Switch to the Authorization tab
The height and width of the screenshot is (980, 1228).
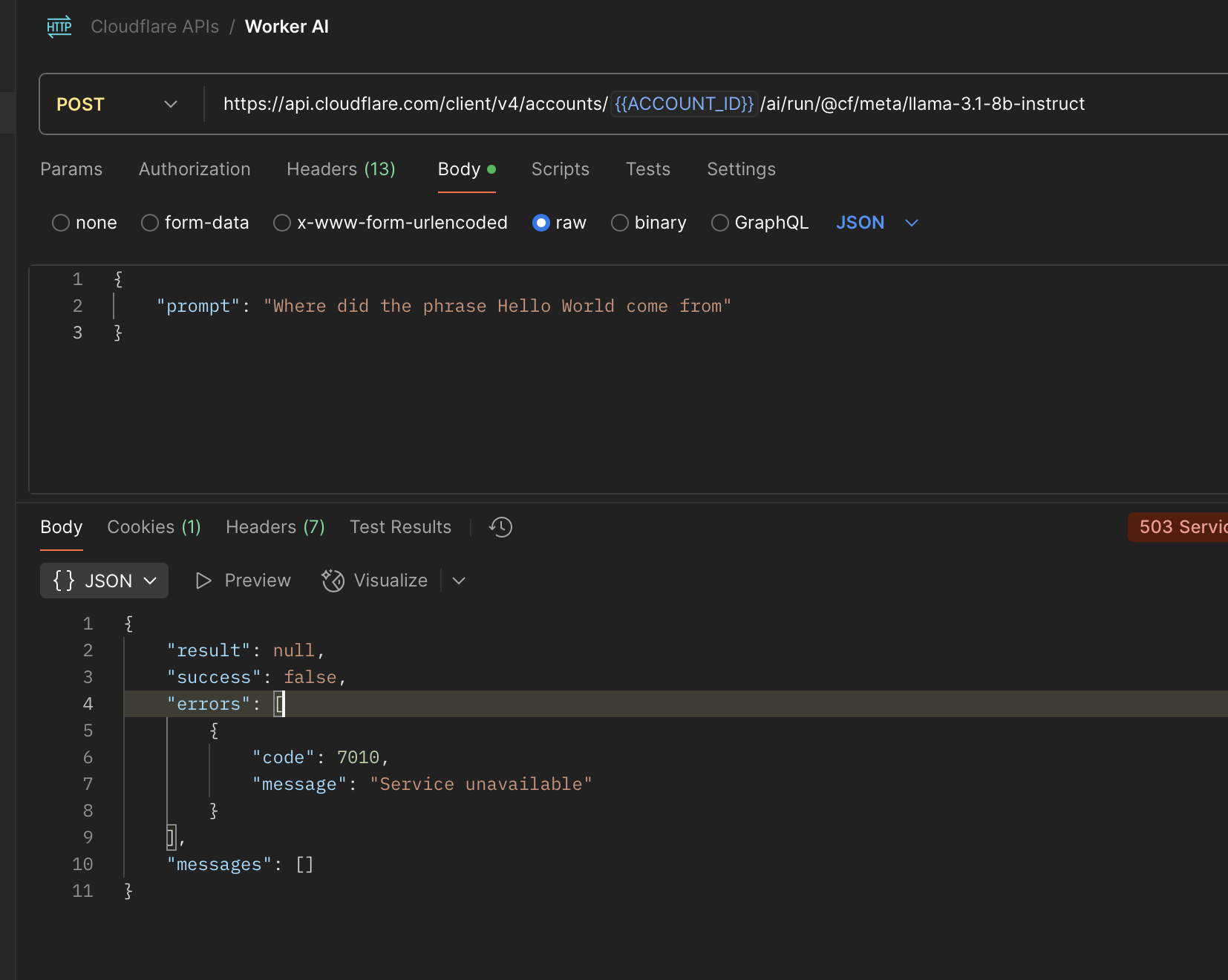(195, 169)
